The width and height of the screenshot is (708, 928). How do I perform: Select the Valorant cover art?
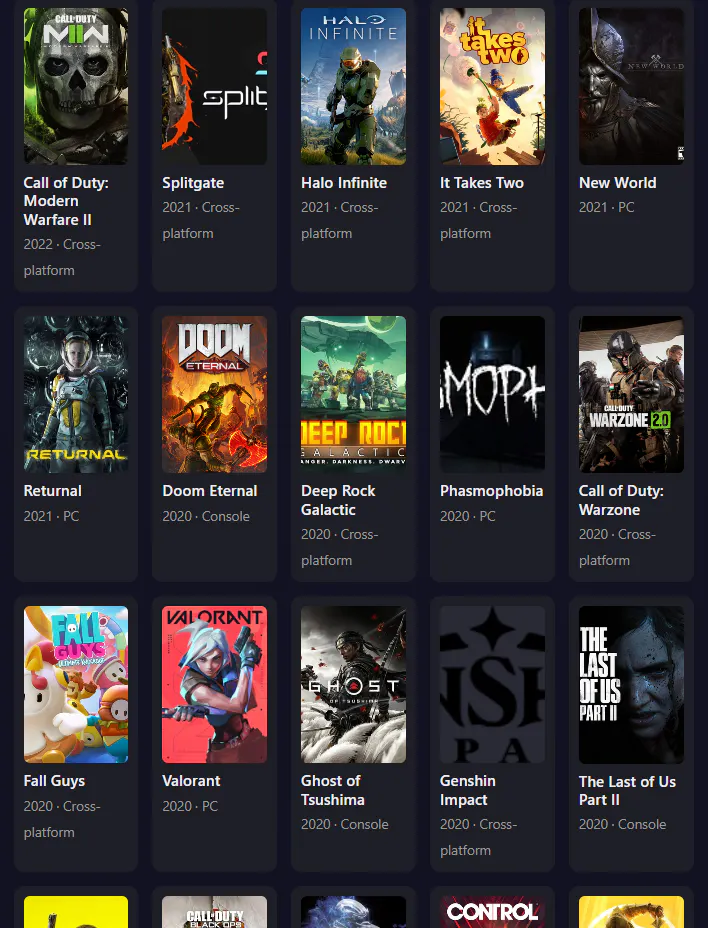[214, 684]
